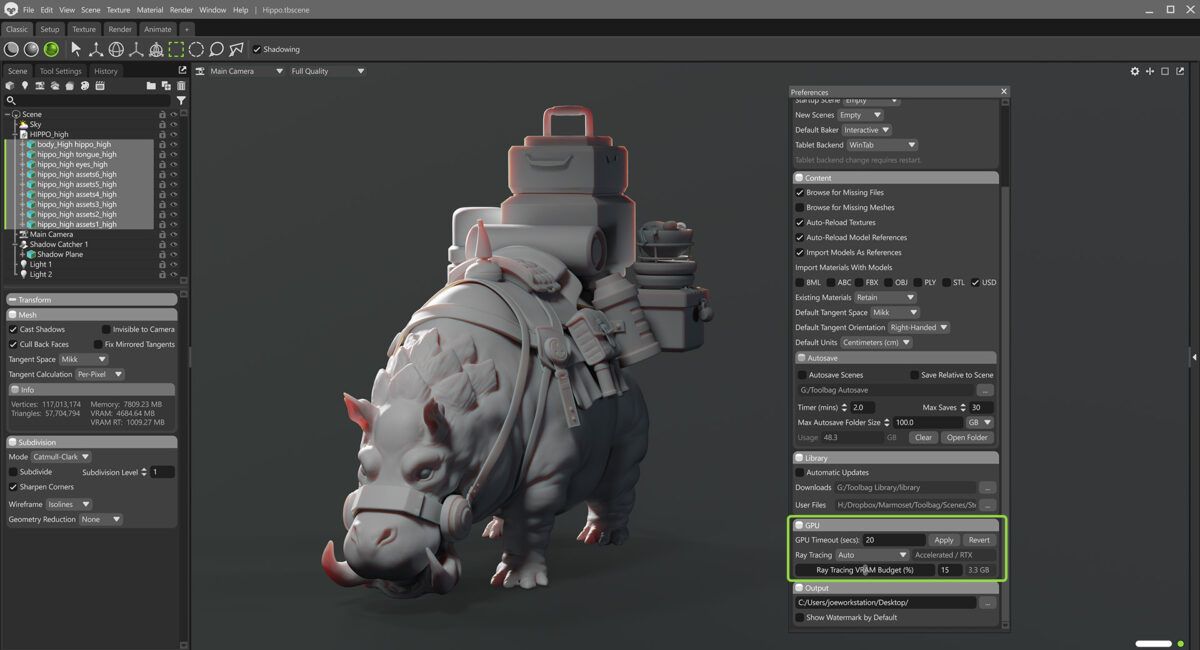
Task: Activate the rectangular marquee selection tool
Action: [x=176, y=49]
